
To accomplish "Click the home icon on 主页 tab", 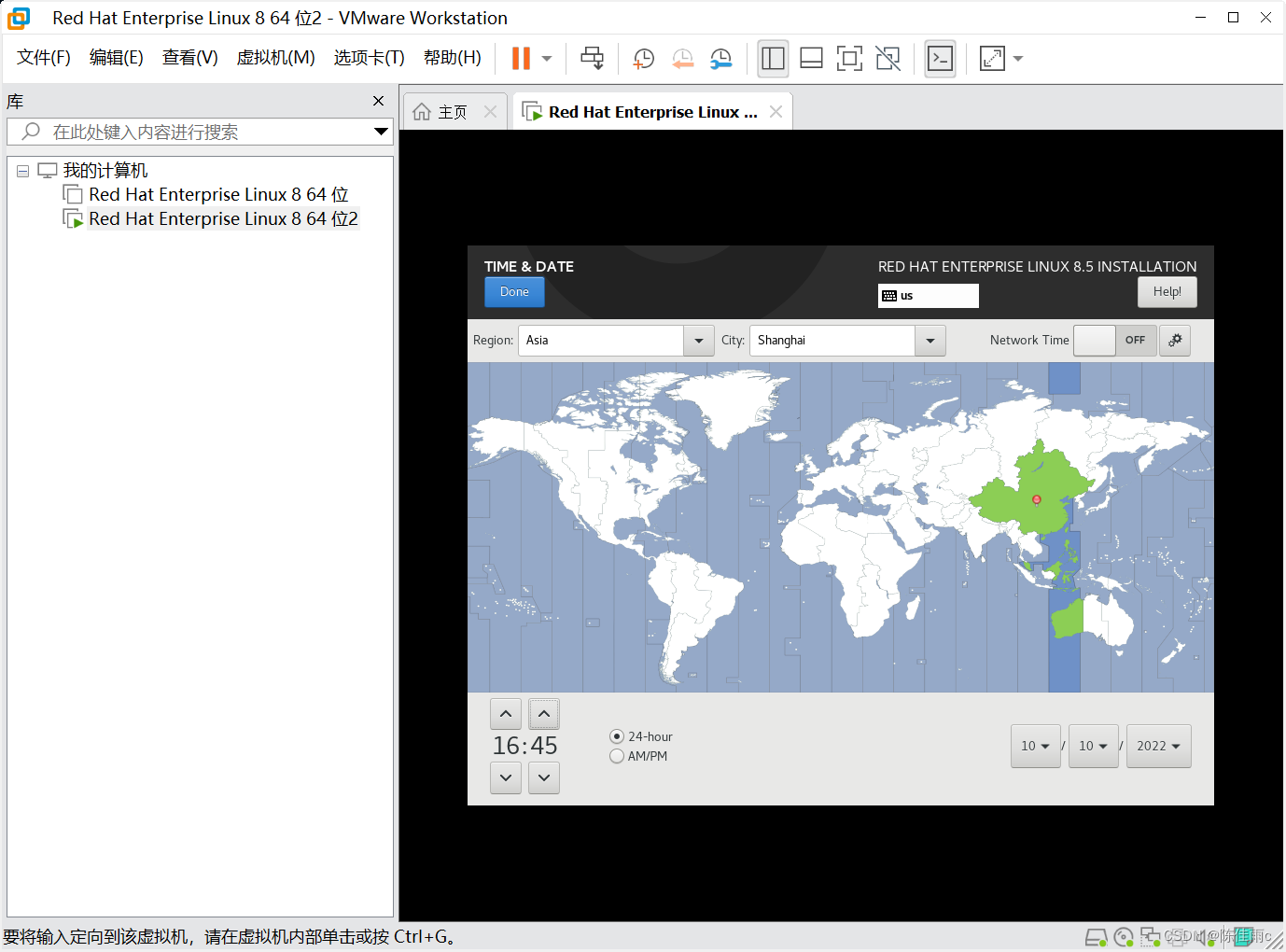I will [x=422, y=112].
